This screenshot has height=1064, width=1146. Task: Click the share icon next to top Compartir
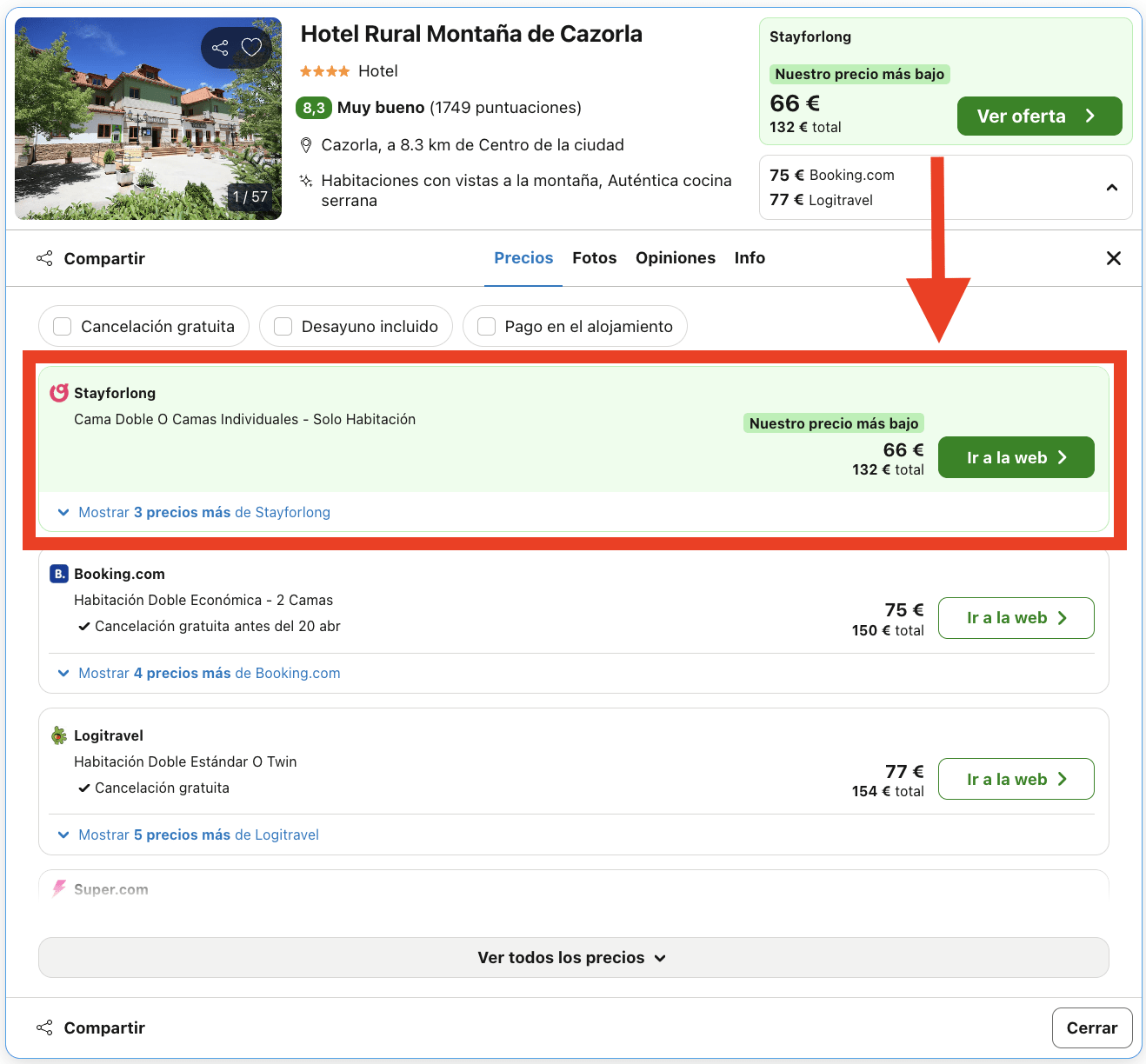click(44, 258)
